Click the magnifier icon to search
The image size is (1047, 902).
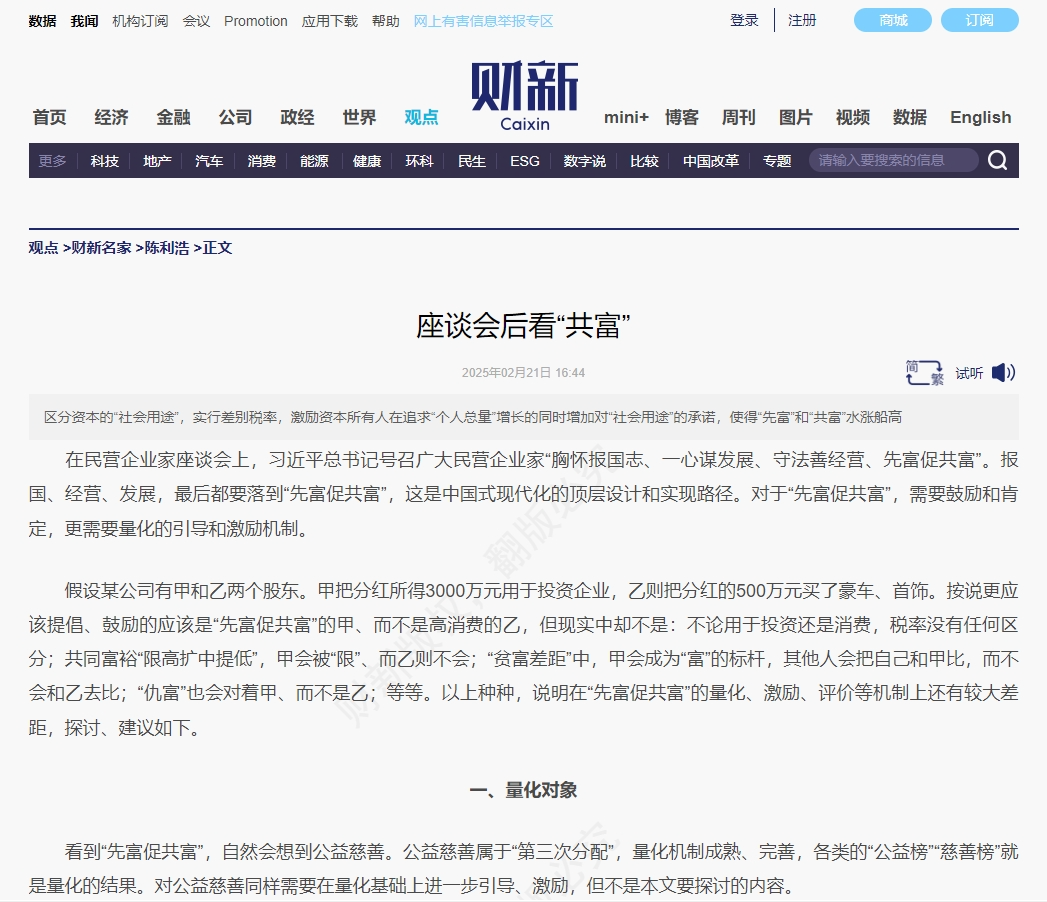coord(997,160)
